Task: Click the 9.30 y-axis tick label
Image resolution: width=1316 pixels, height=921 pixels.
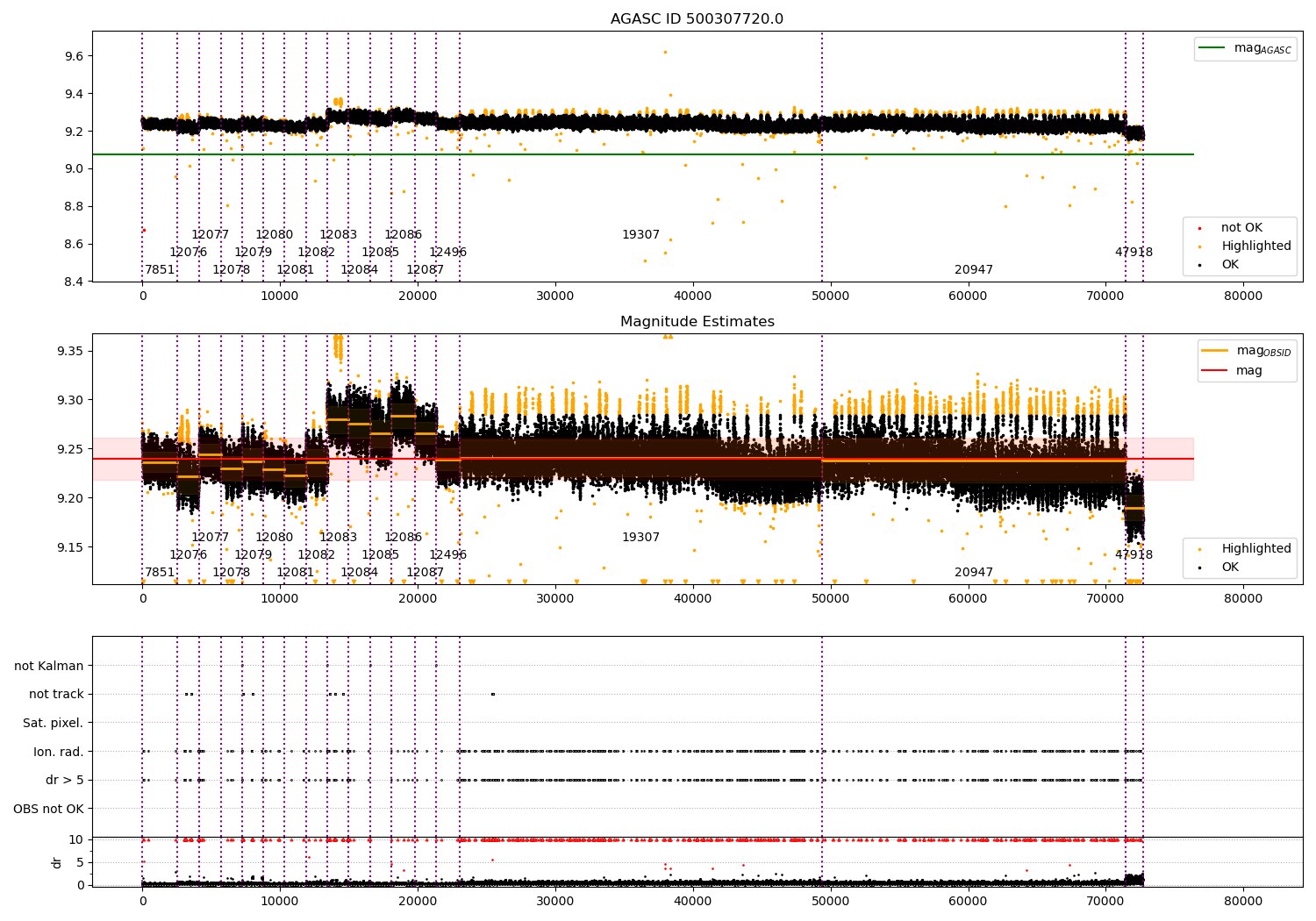Action: [x=70, y=401]
